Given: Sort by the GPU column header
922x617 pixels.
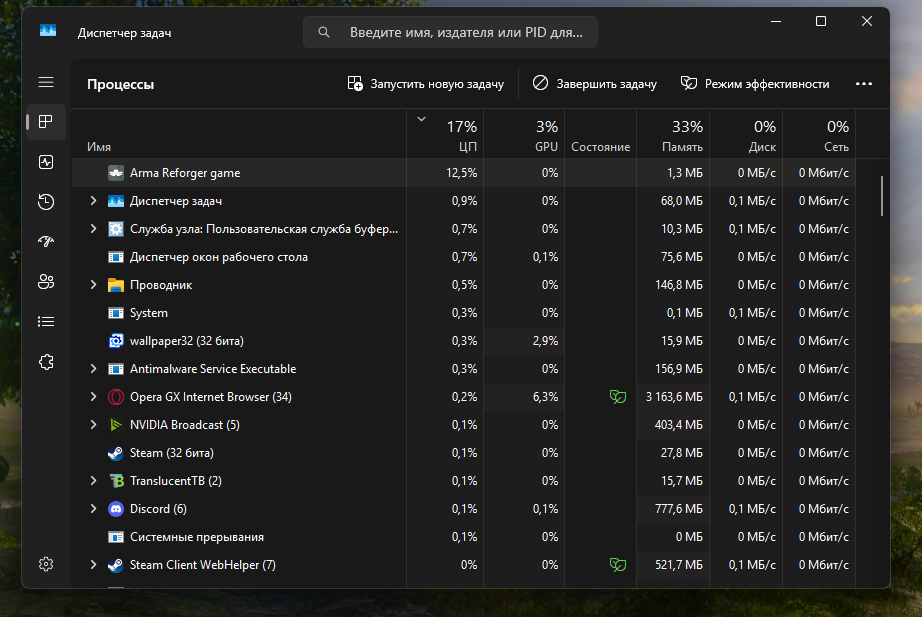Looking at the screenshot, I should [524, 134].
